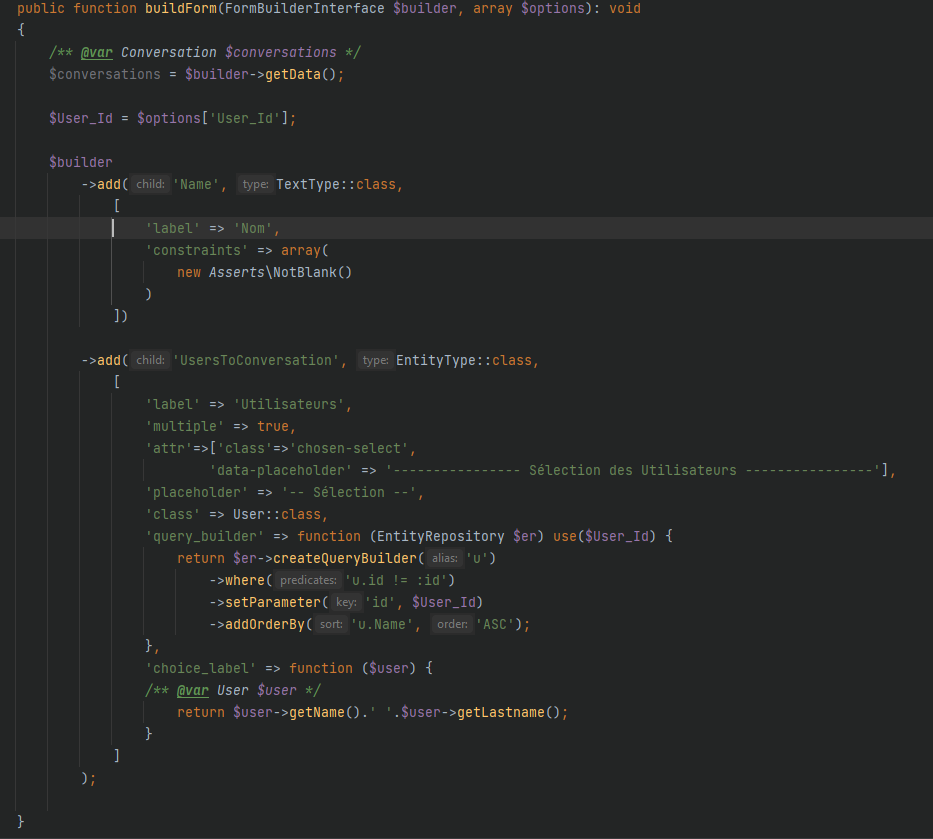The width and height of the screenshot is (933, 839).
Task: Click the 'key:' inlay hint in setParameter
Action: pyautogui.click(x=346, y=603)
